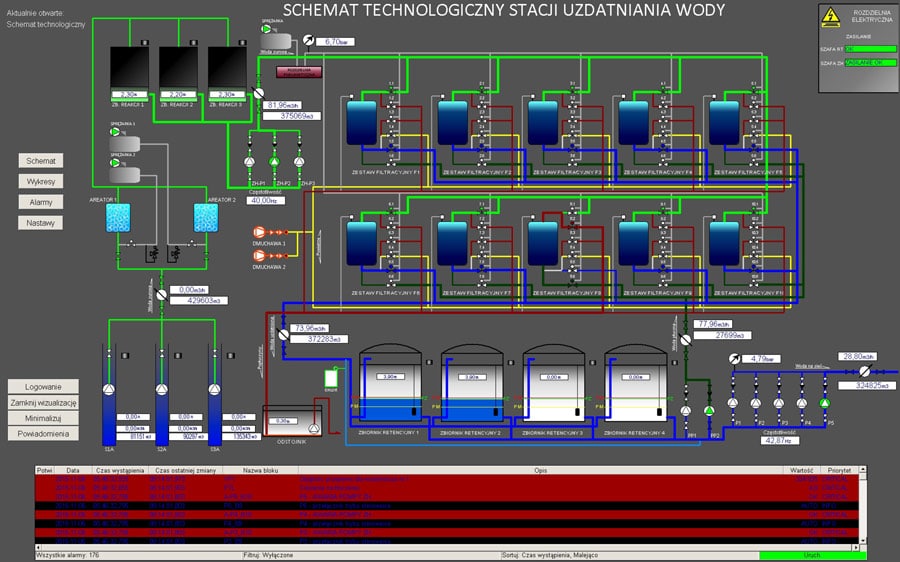Click the Dmuchawa 1 blower icon
The image size is (900, 562).
click(x=259, y=232)
